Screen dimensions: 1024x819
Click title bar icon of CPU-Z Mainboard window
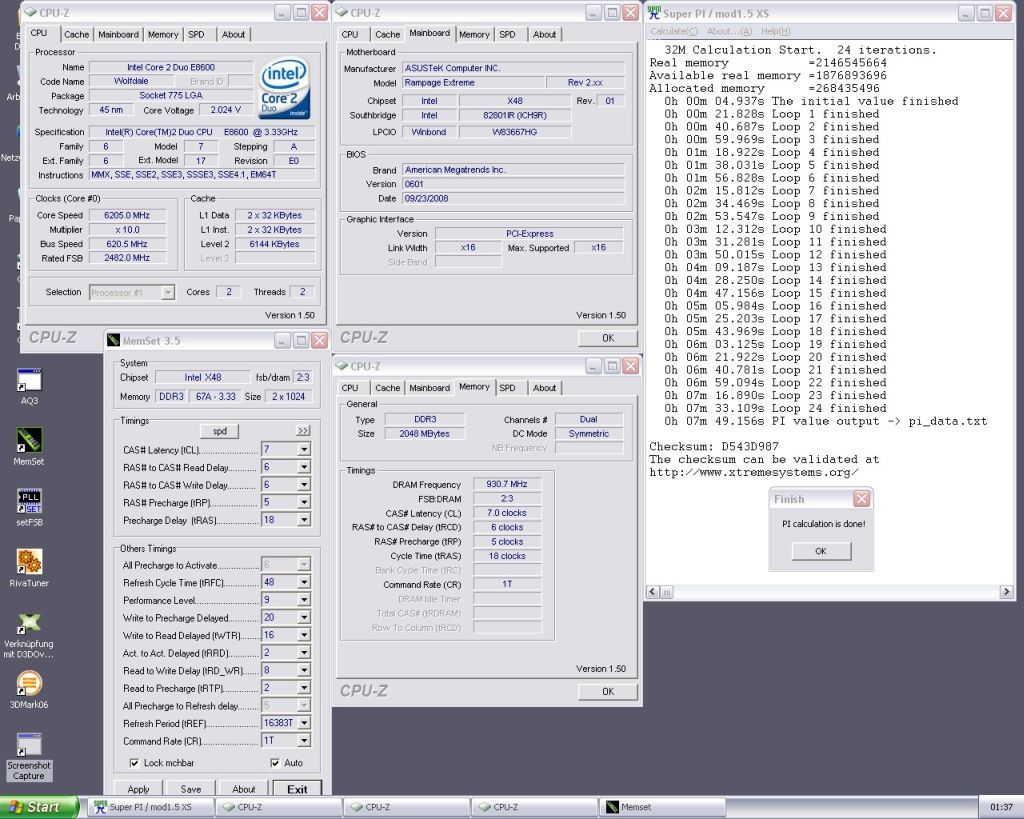point(342,12)
